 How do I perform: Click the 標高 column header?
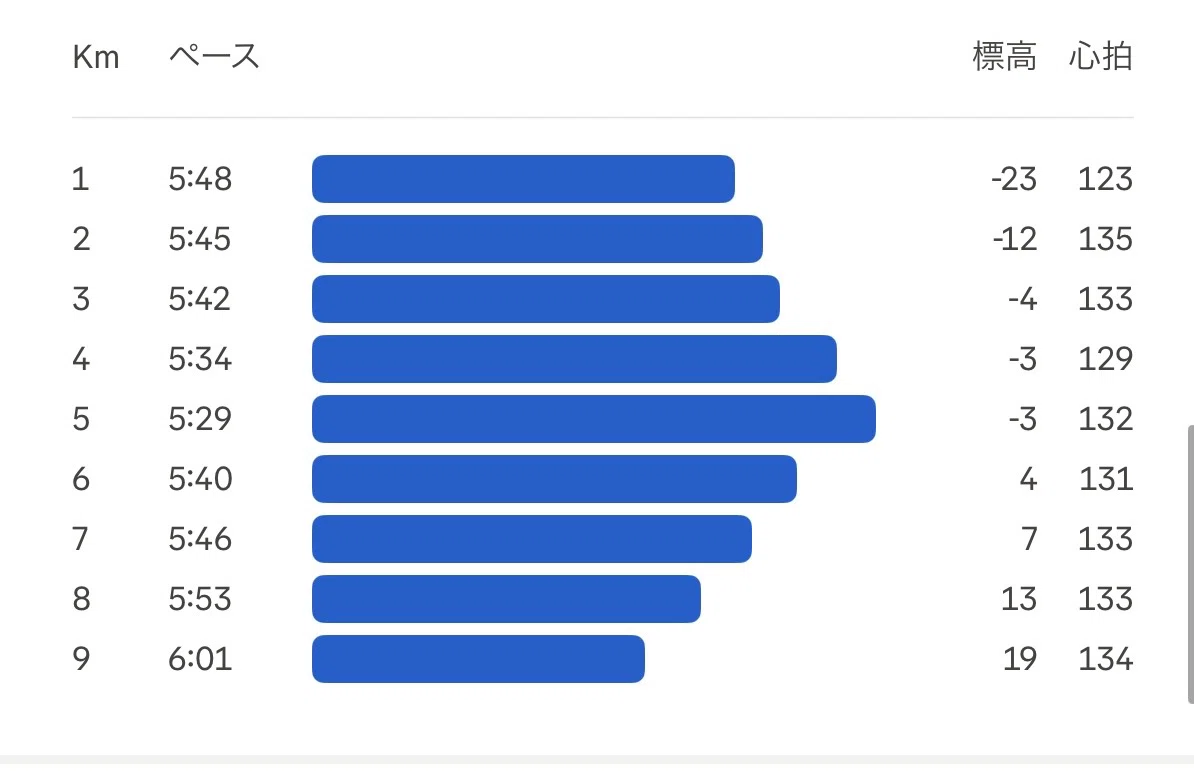tap(1004, 57)
